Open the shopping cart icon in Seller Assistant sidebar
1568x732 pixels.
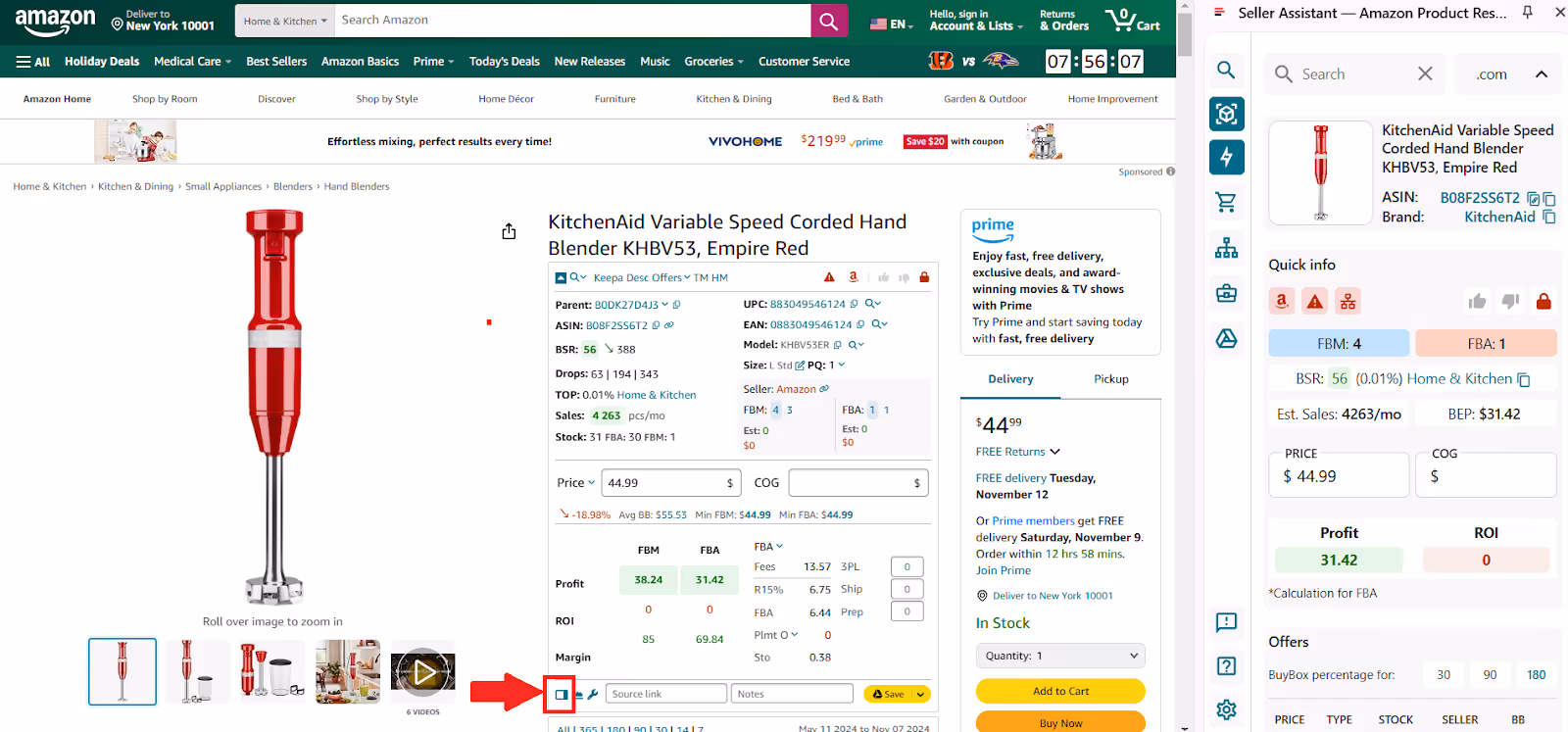(1226, 202)
